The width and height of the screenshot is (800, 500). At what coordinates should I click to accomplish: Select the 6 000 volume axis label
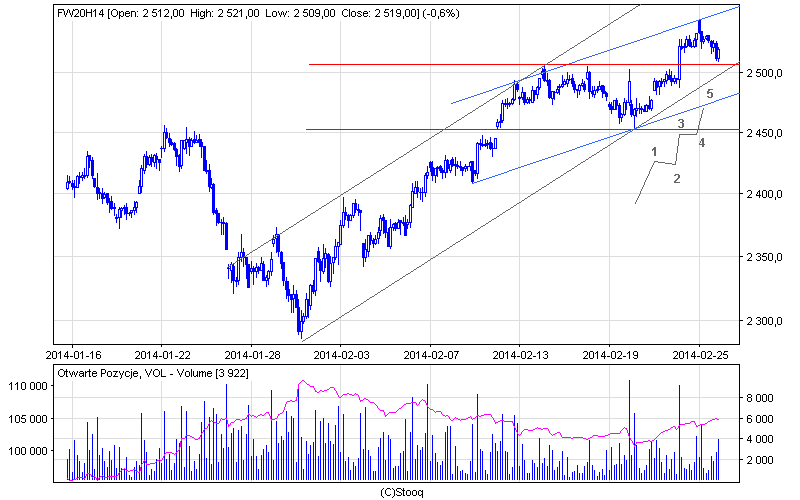(x=760, y=419)
